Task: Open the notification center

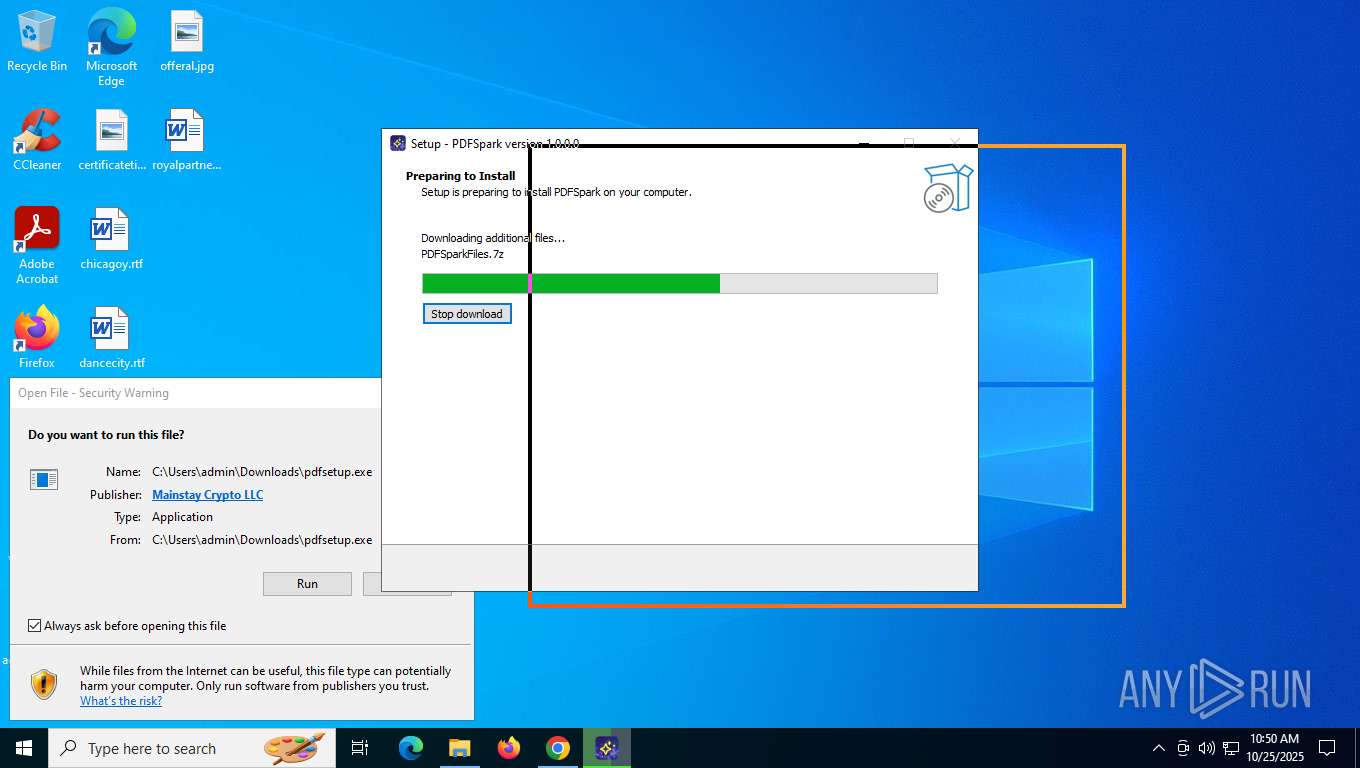Action: 1327,748
